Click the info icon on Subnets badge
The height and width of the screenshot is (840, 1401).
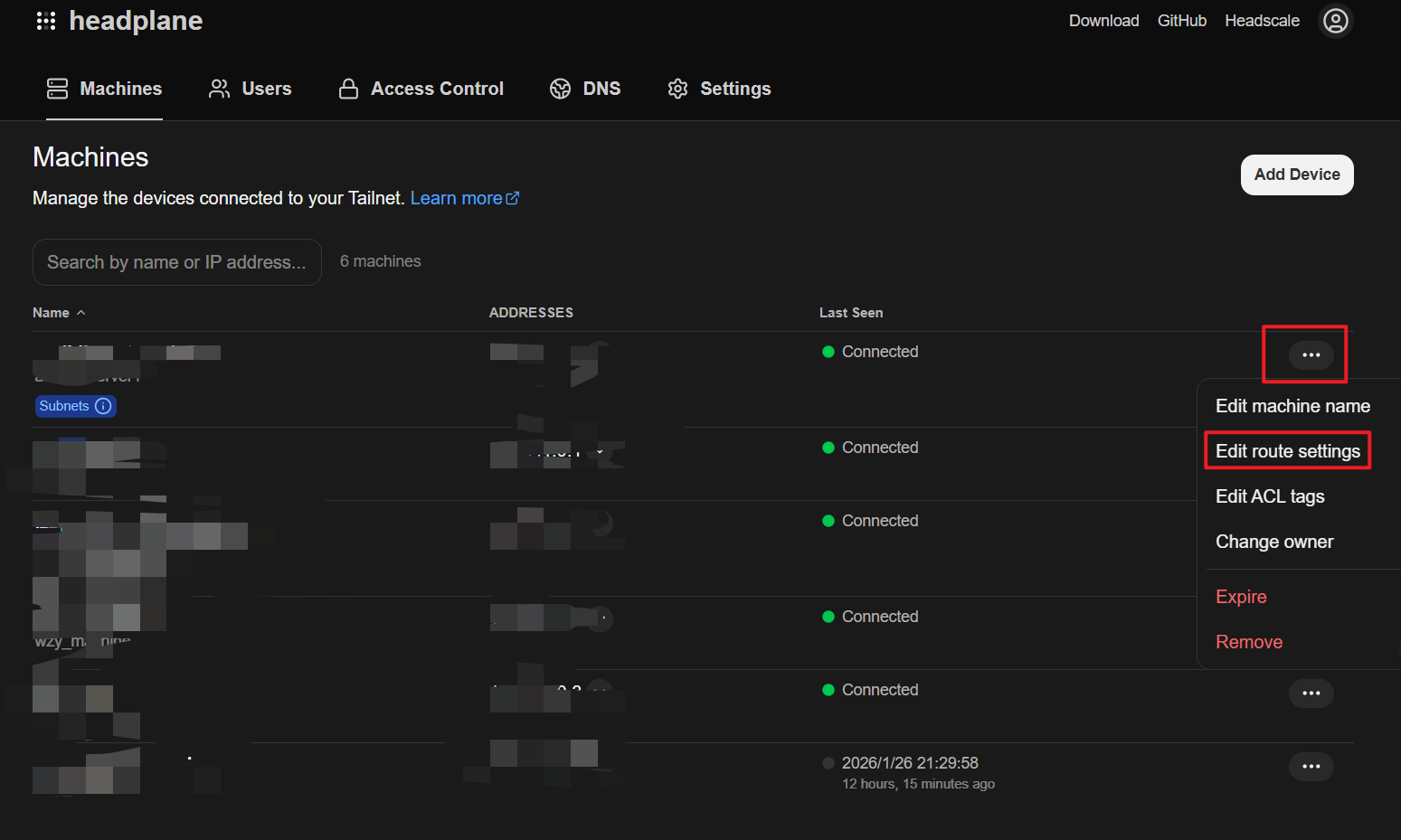click(103, 406)
